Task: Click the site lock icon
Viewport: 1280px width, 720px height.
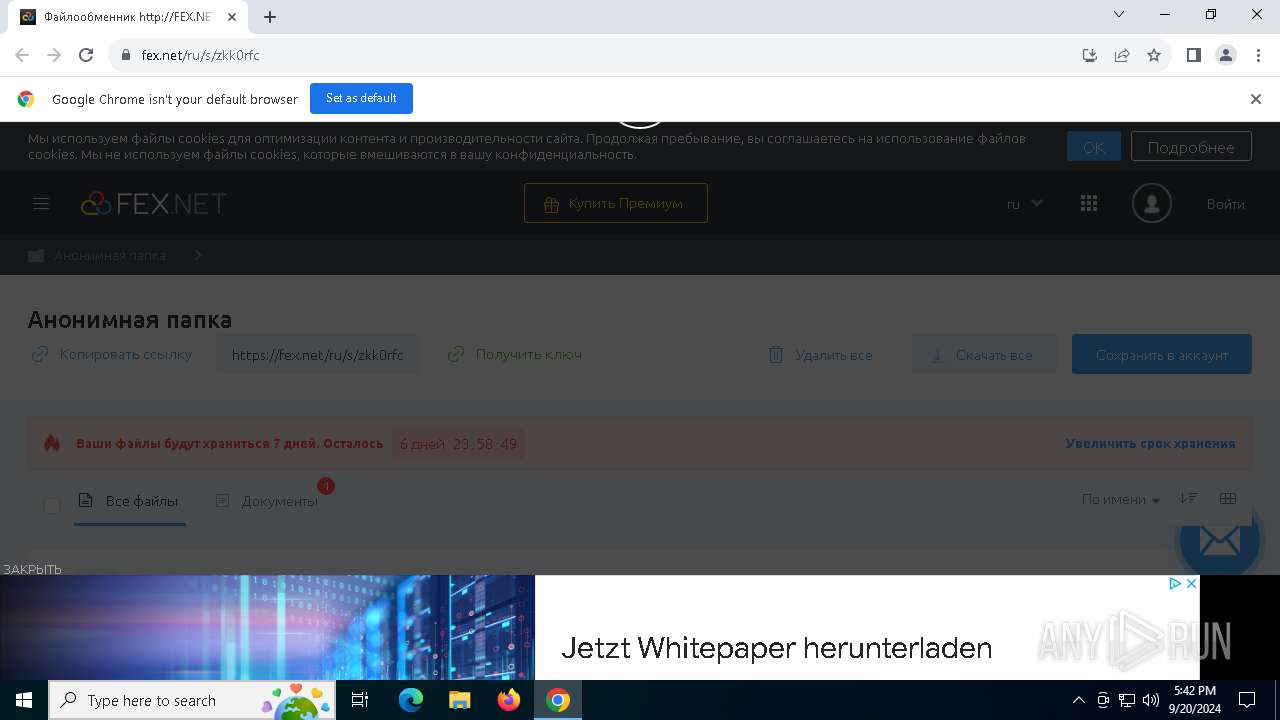Action: (125, 55)
